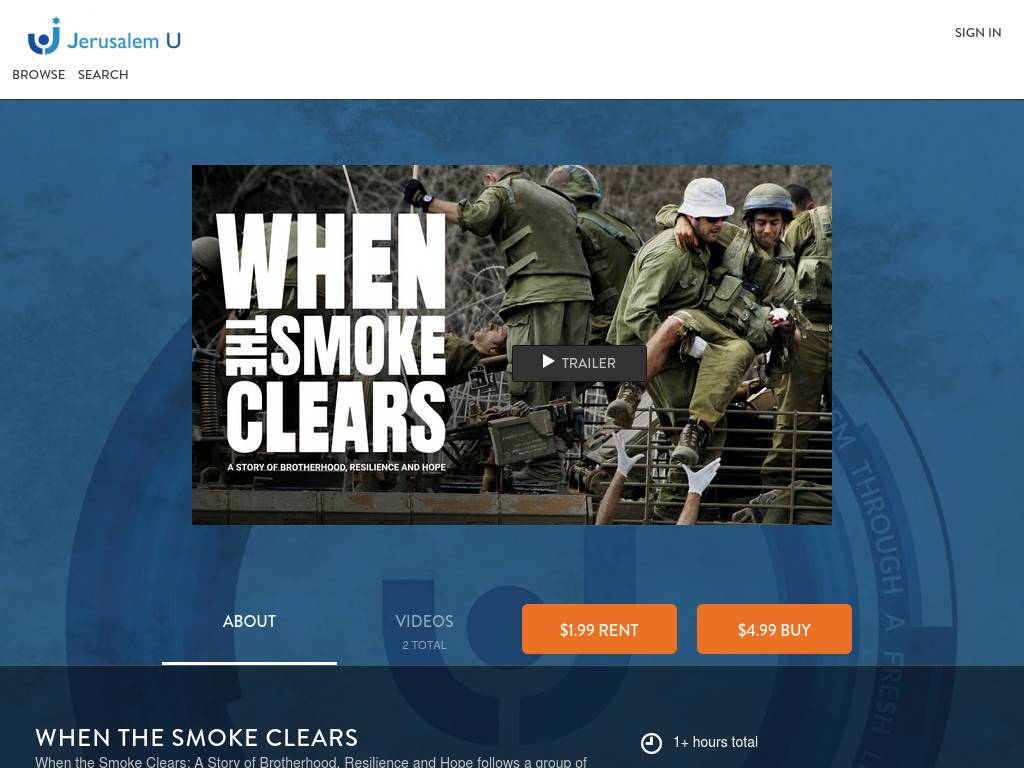Click the Jerusalem U wordmark text
This screenshot has height=768, width=1024.
click(124, 40)
